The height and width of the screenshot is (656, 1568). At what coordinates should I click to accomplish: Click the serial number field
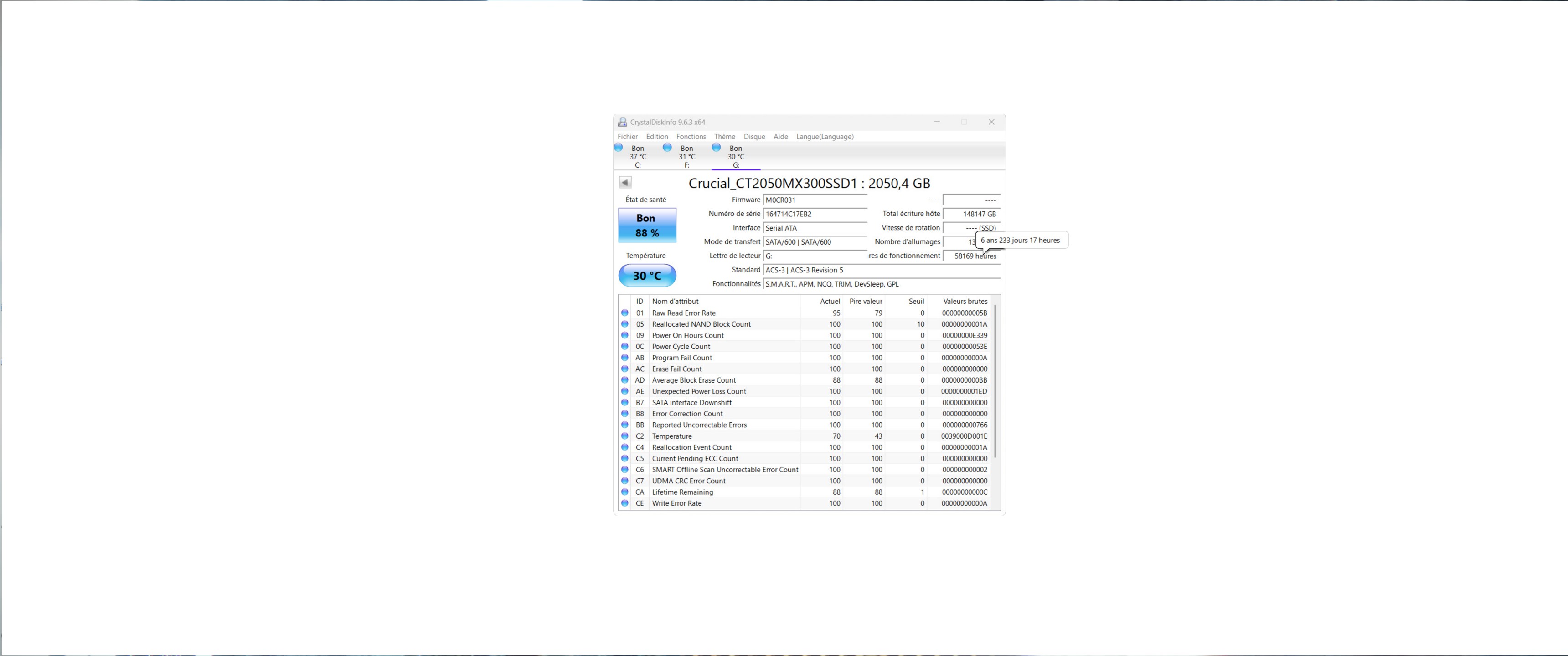click(815, 214)
